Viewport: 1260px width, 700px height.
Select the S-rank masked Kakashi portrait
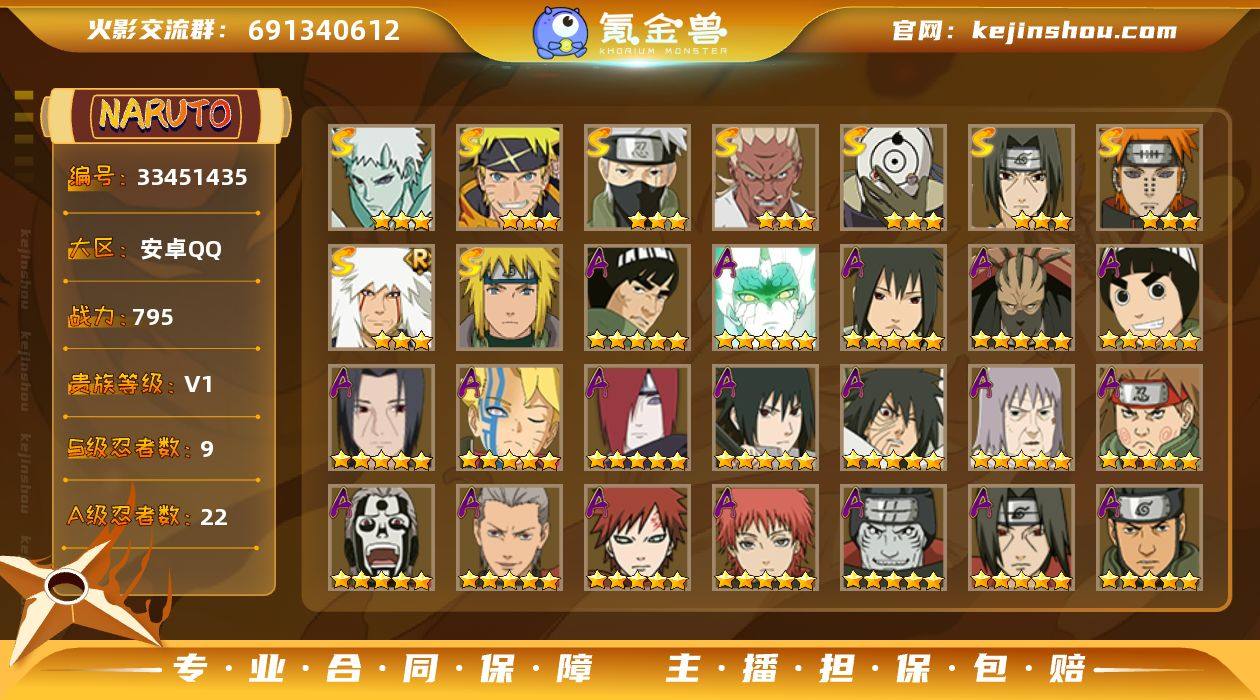[637, 177]
